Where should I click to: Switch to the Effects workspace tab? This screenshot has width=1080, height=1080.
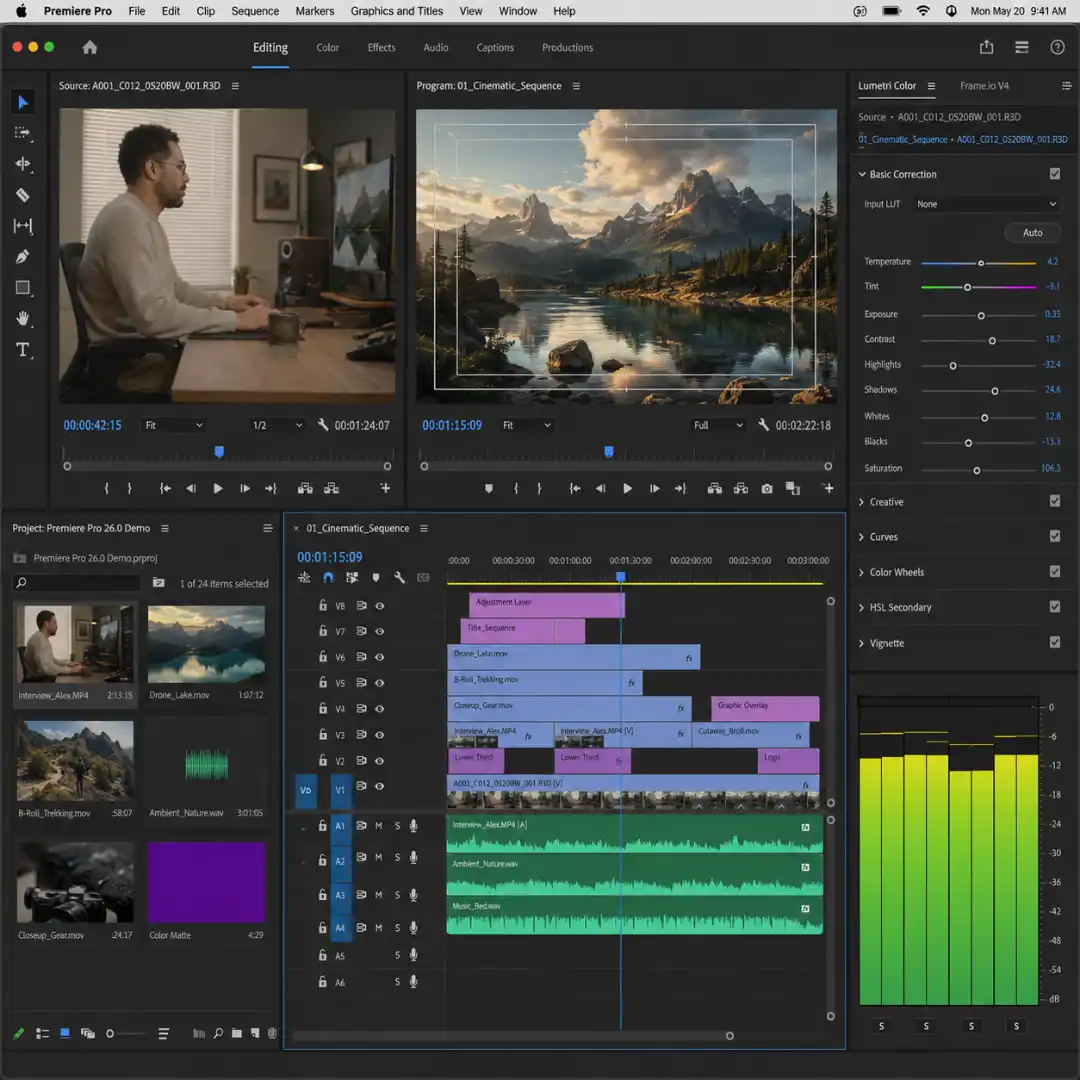click(x=381, y=48)
